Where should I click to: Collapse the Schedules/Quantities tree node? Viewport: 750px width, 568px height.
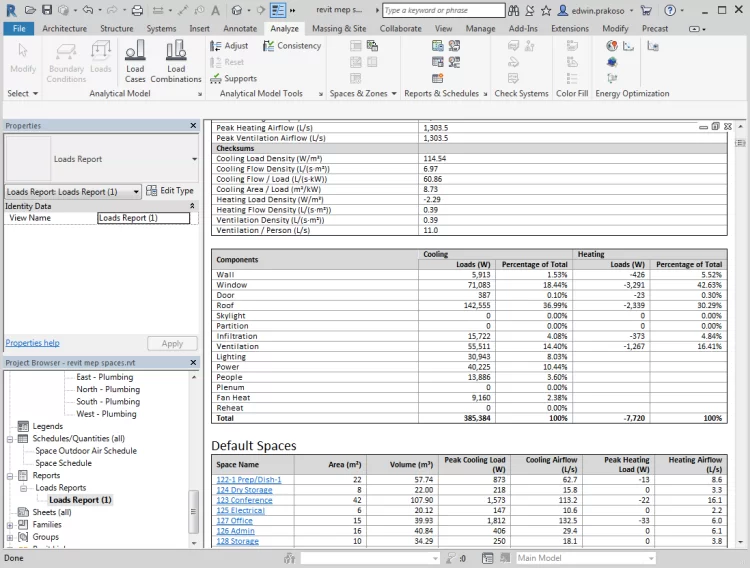click(x=10, y=439)
